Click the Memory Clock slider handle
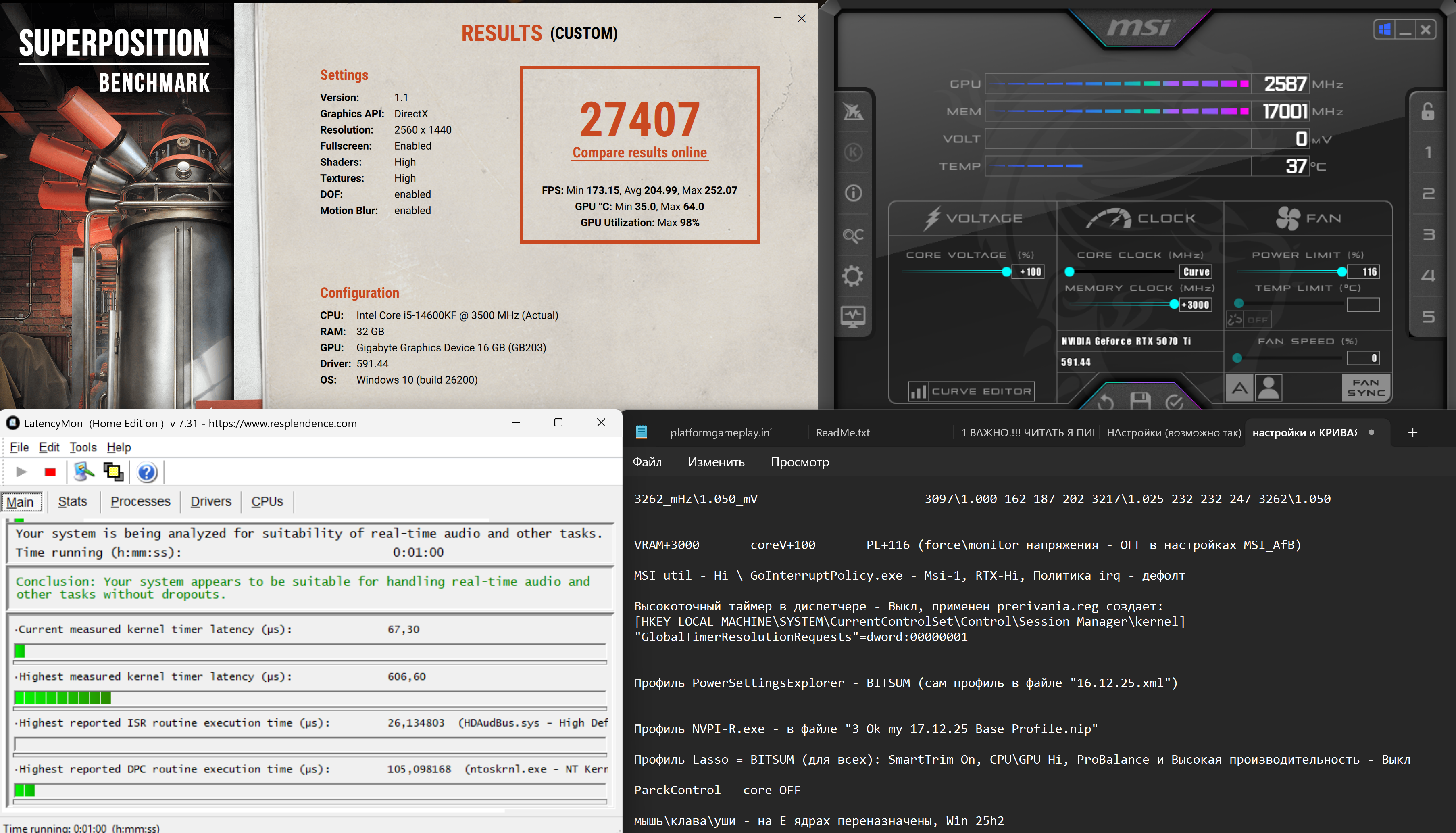1456x833 pixels. (1174, 305)
